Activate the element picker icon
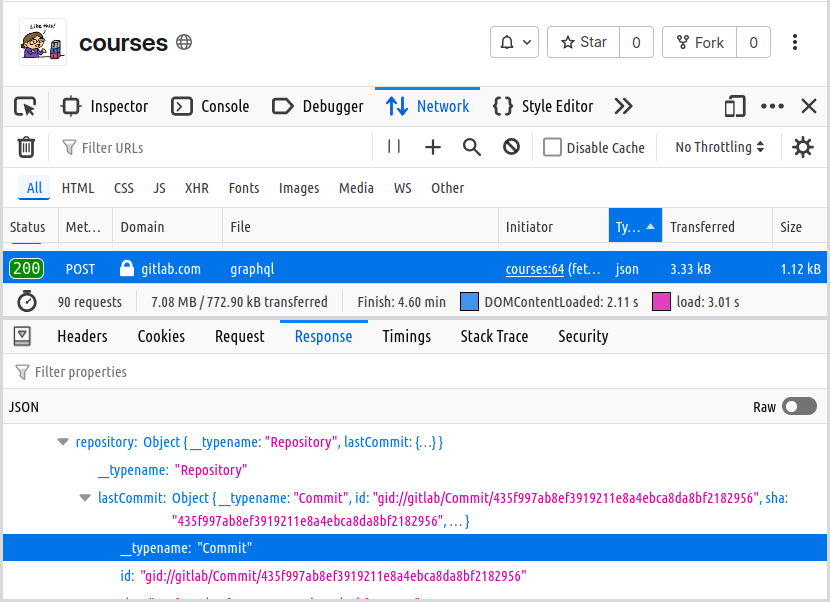Viewport: 830px width, 602px height. [25, 106]
